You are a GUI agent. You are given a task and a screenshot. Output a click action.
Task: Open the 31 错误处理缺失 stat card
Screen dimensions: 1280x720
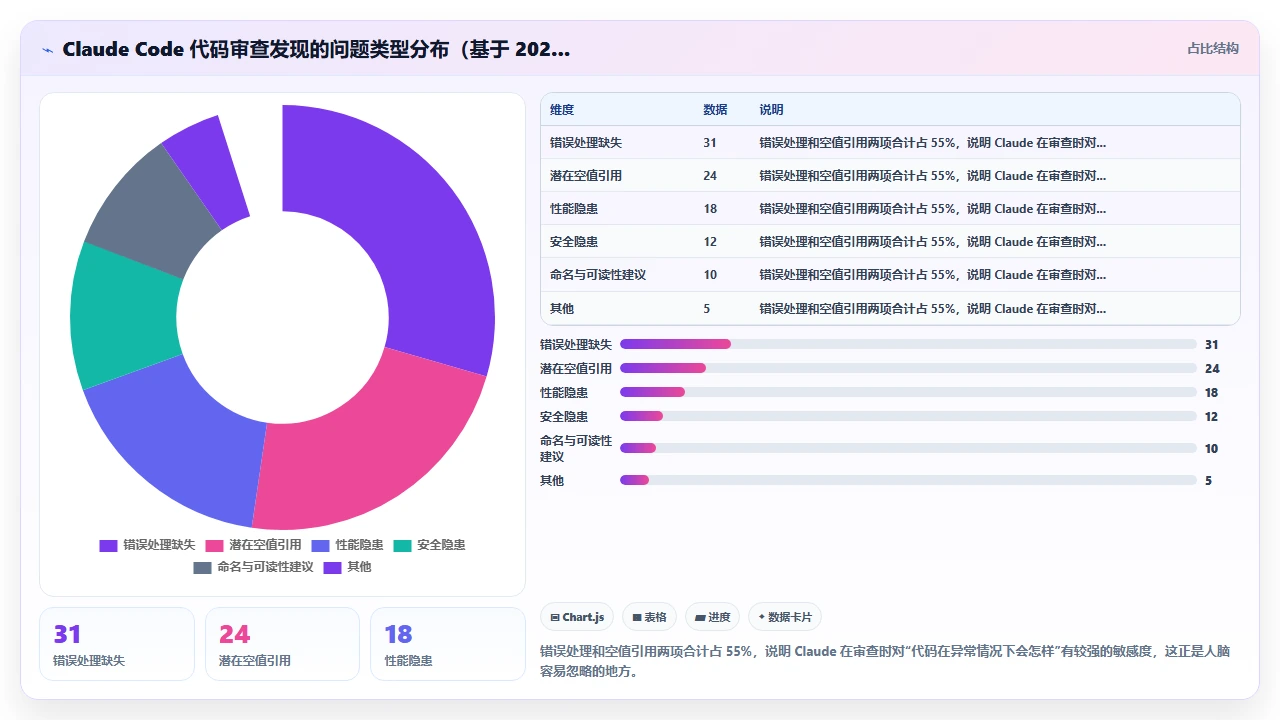(117, 644)
